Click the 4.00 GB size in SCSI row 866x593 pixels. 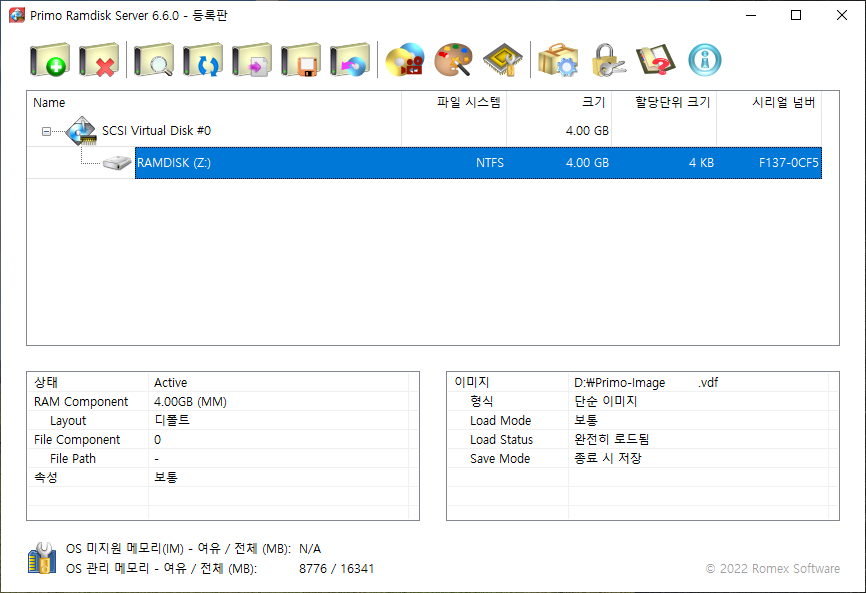[x=587, y=131]
